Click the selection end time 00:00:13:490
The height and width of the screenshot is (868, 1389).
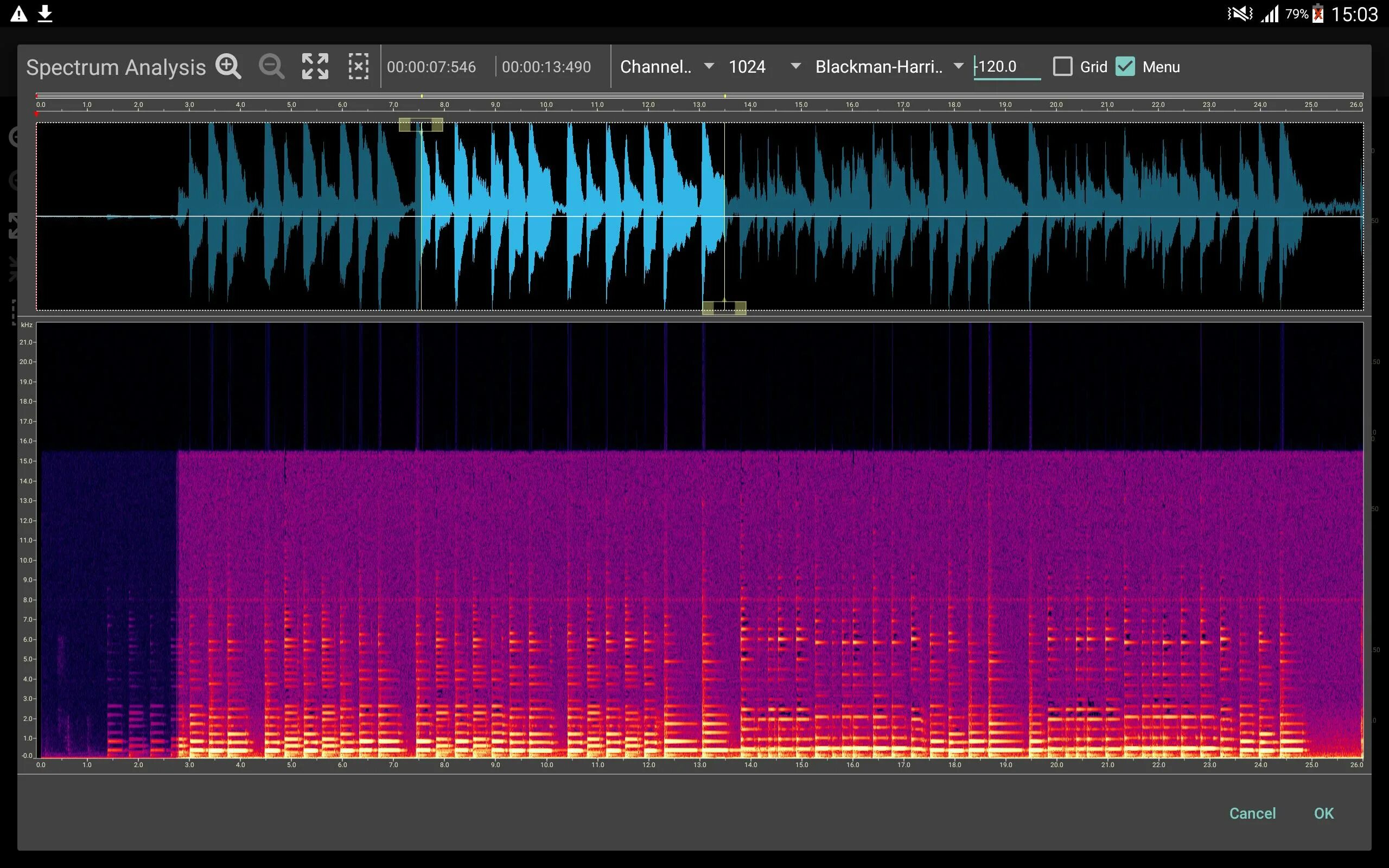coord(546,67)
